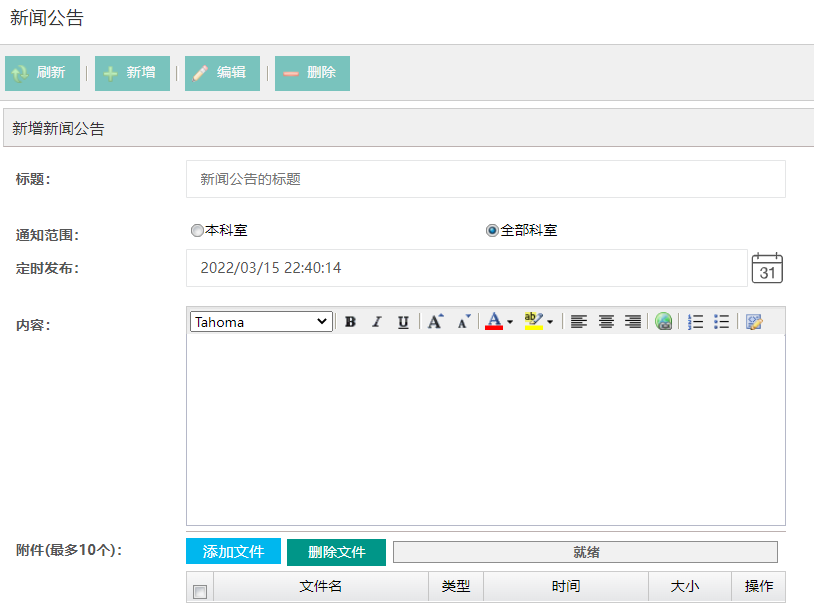Open the Tahoma font dropdown
Image resolution: width=814 pixels, height=616 pixels.
pos(261,322)
